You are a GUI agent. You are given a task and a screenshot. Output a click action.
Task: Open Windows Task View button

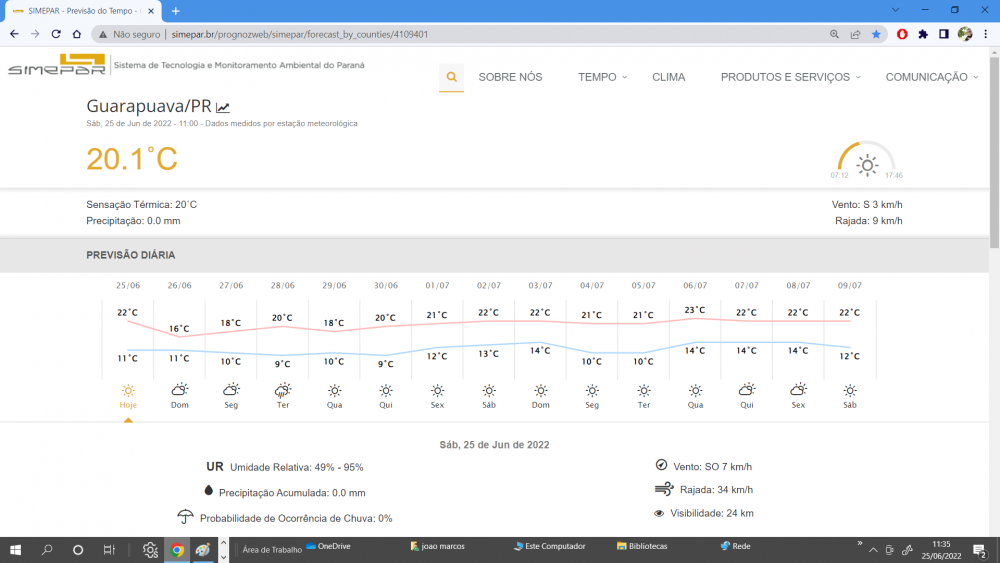(109, 550)
